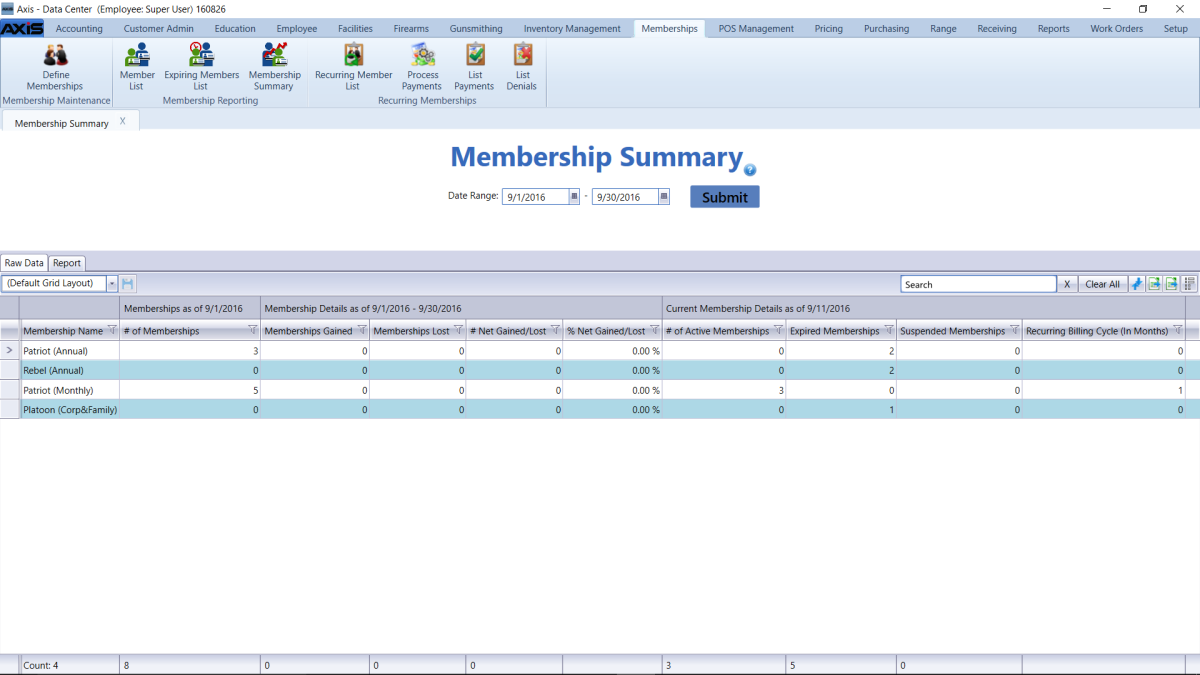Open the end date calendar picker
1200x675 pixels.
tap(664, 197)
